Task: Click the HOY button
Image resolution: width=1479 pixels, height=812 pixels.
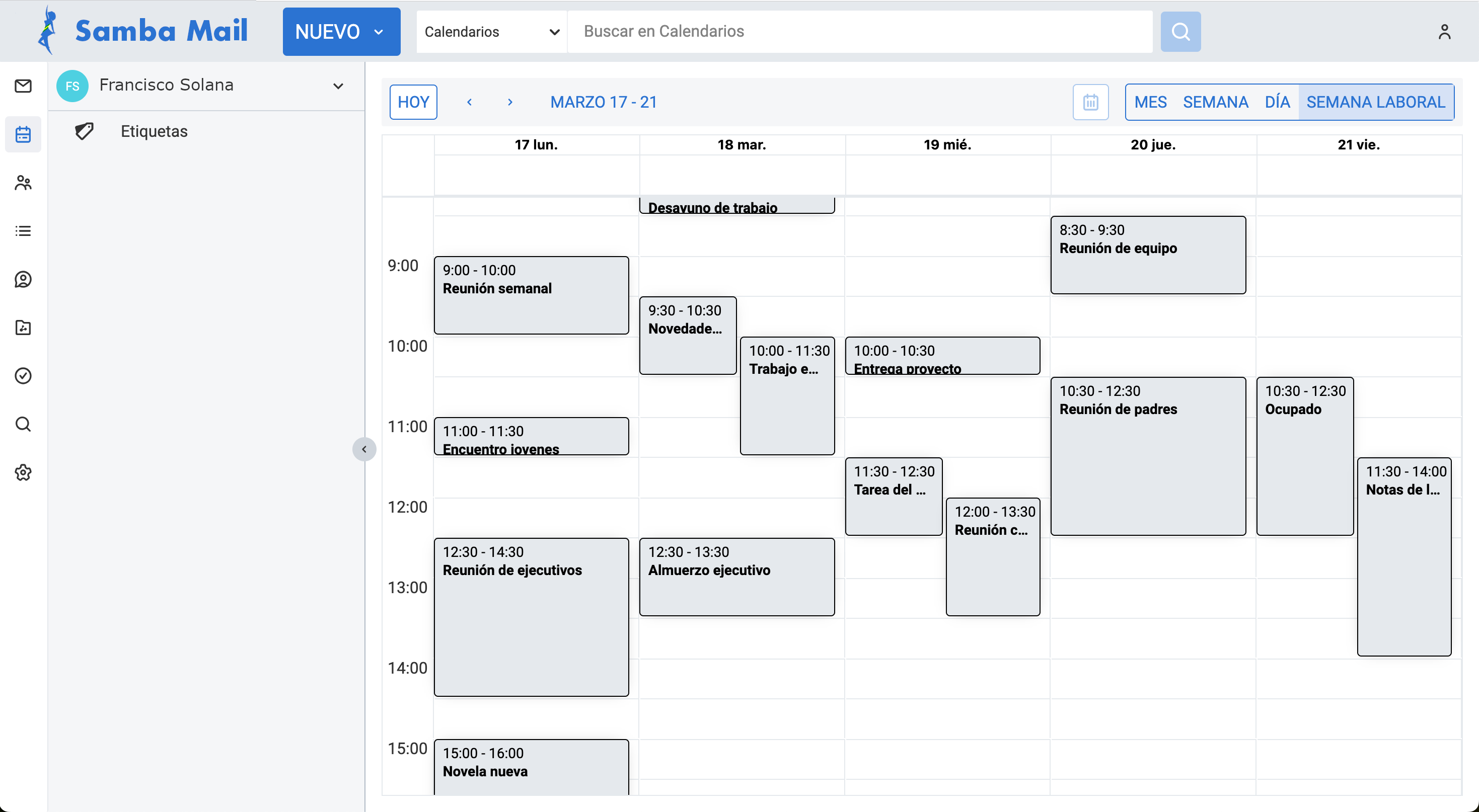Action: tap(413, 102)
